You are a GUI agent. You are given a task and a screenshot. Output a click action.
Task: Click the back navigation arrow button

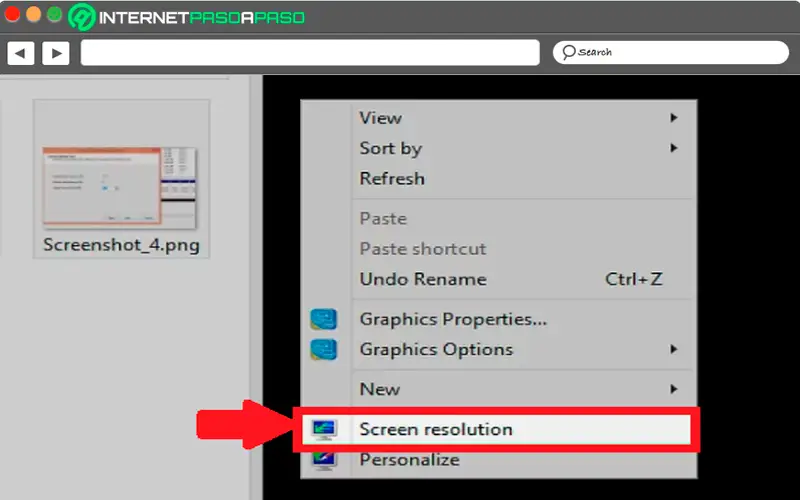coord(20,53)
